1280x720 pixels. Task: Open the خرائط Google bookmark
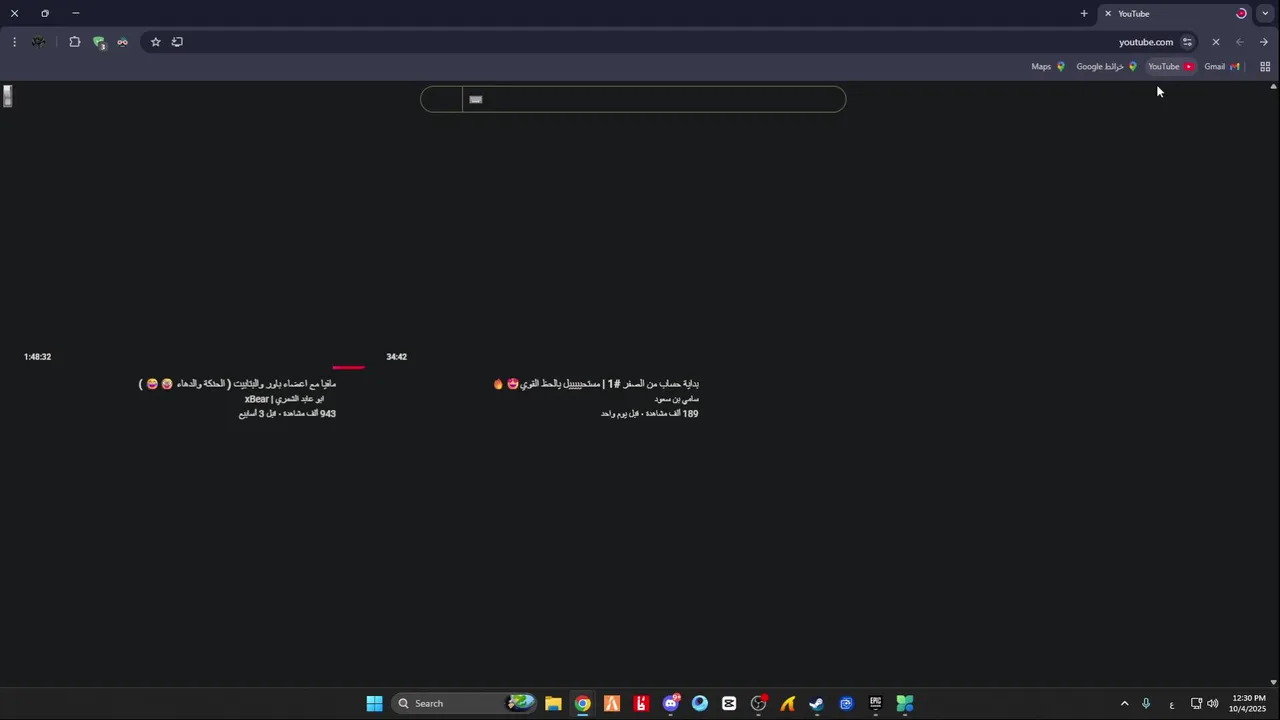pos(1107,67)
